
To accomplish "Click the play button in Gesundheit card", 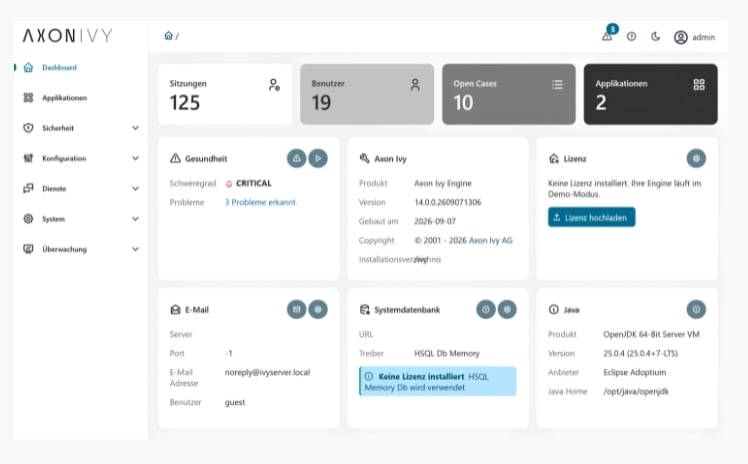I will (x=318, y=158).
